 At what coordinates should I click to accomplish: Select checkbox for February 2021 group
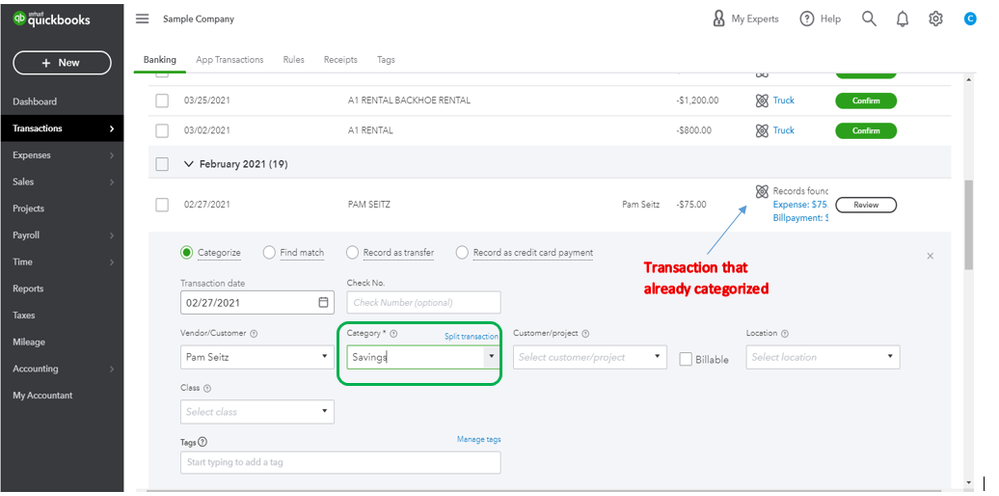[x=162, y=164]
